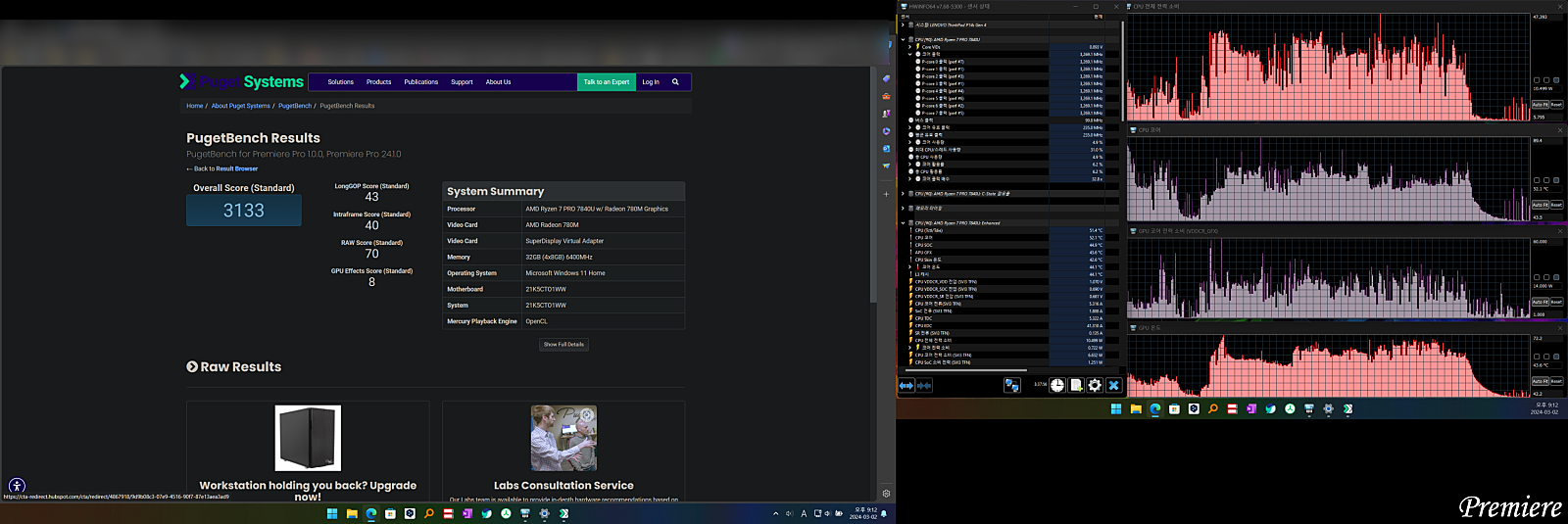Click Edge icon on the right screen taskbar
This screenshot has height=524, width=1568.
(1155, 408)
